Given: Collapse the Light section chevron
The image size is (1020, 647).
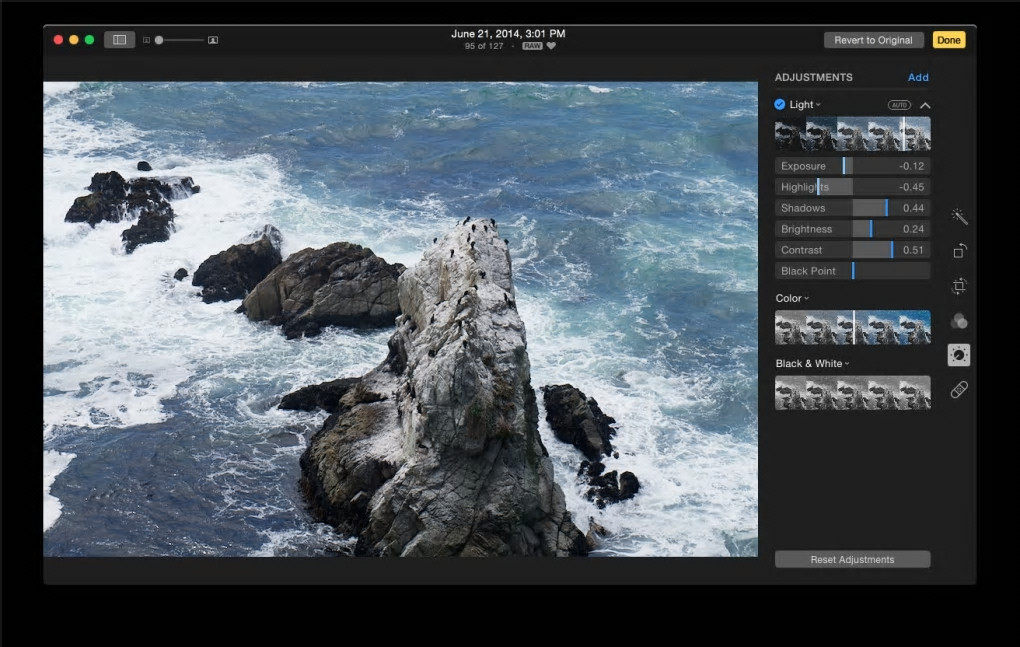Looking at the screenshot, I should coord(925,105).
